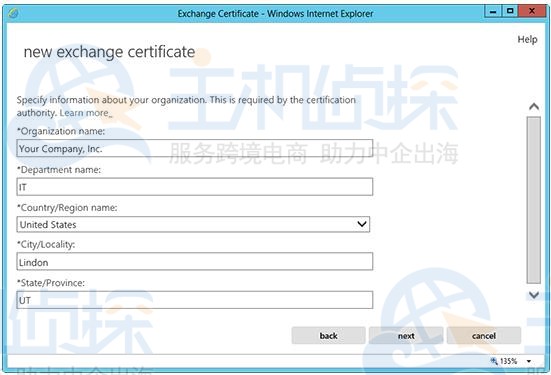This screenshot has height=375, width=551.
Task: Maximize the Exchange Certificate window
Action: pos(510,12)
